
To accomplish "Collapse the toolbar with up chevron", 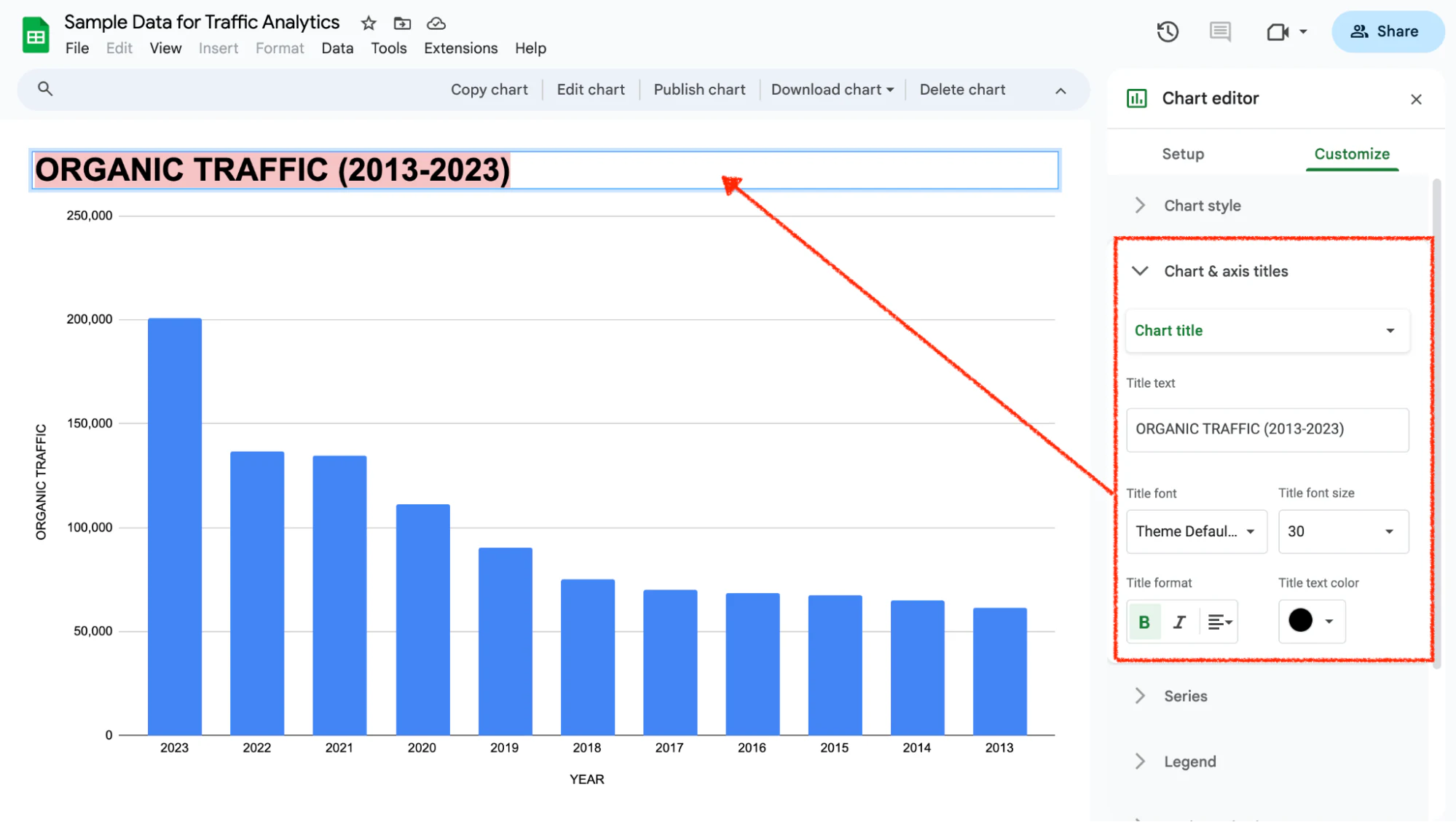I will (x=1060, y=90).
